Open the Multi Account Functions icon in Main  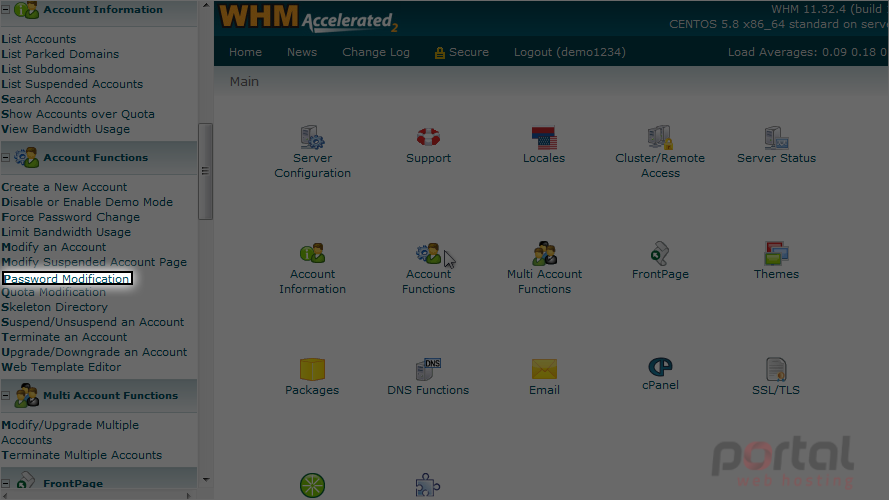(544, 253)
